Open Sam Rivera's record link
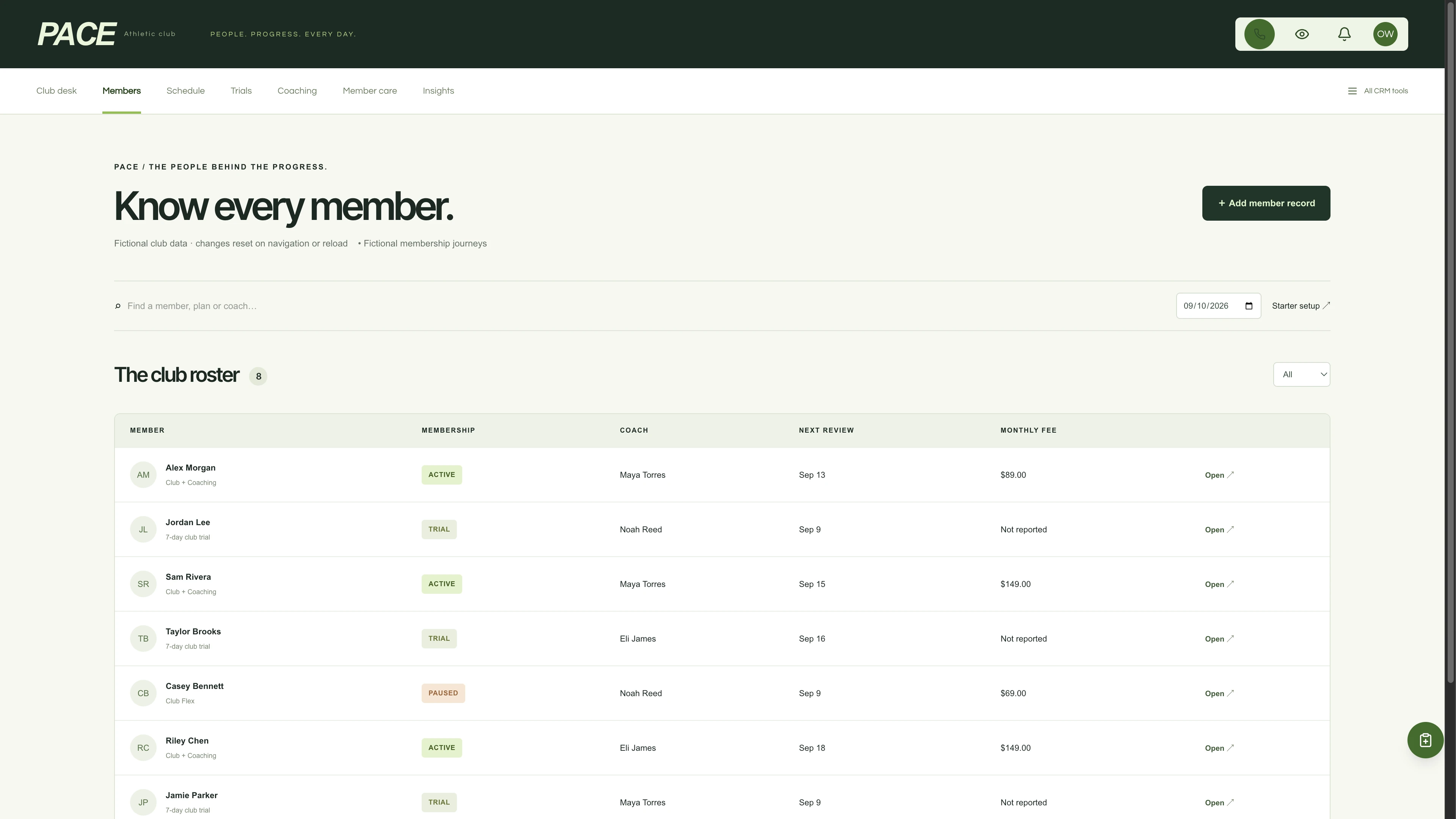The width and height of the screenshot is (1456, 819). pos(1219,584)
